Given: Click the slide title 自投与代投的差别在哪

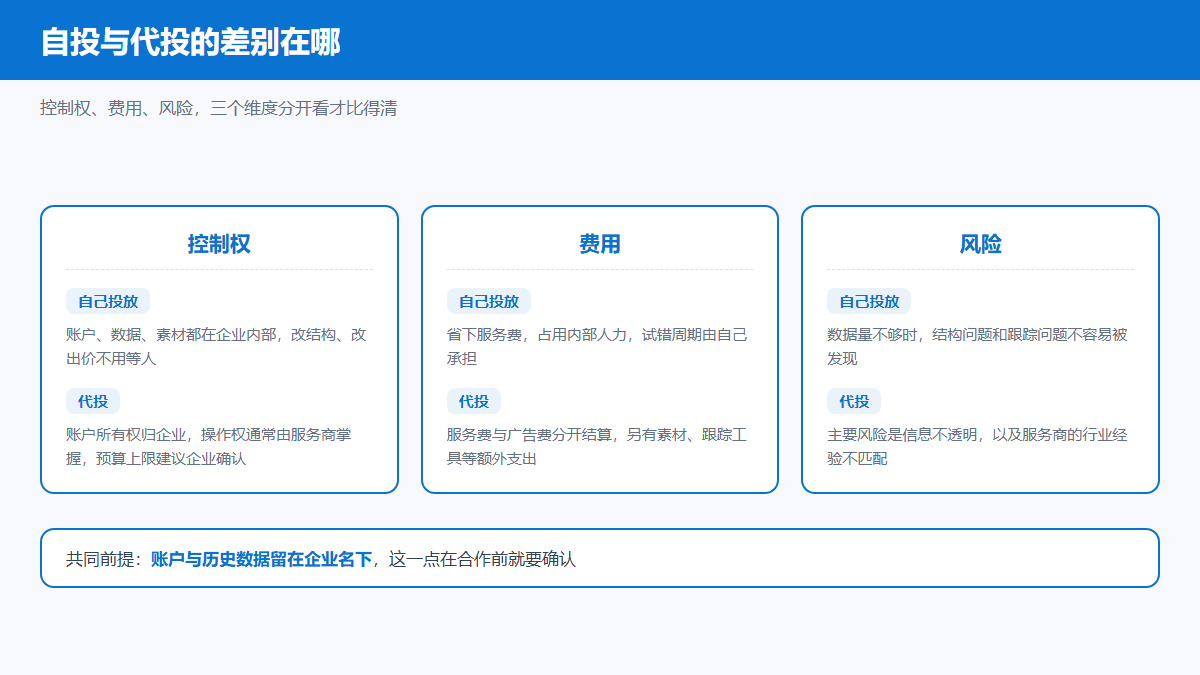Looking at the screenshot, I should pyautogui.click(x=190, y=42).
